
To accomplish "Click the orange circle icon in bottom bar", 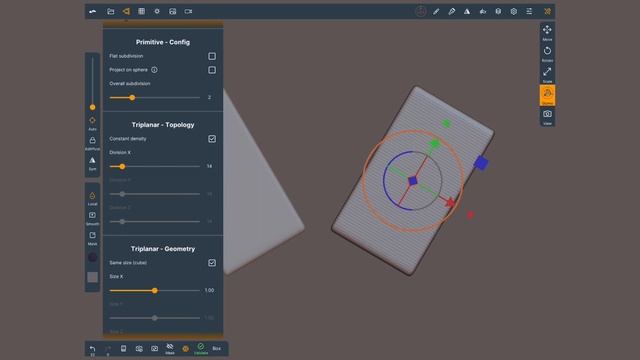I will click(x=185, y=349).
